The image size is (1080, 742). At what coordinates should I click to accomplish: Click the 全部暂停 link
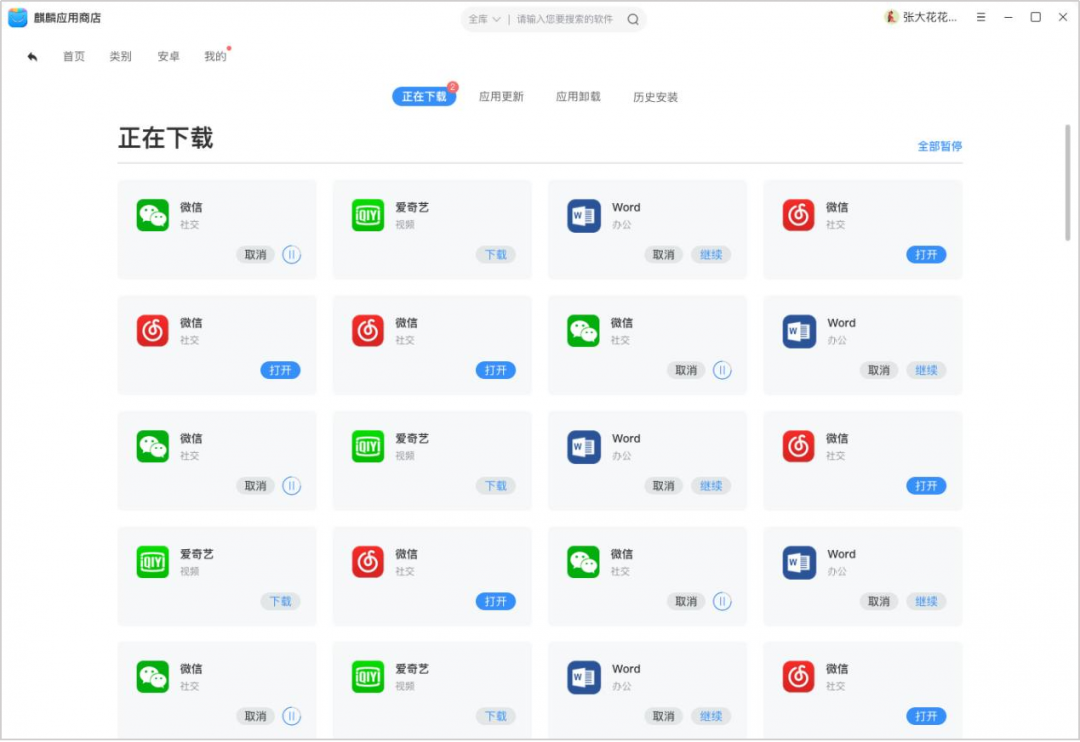pos(938,145)
